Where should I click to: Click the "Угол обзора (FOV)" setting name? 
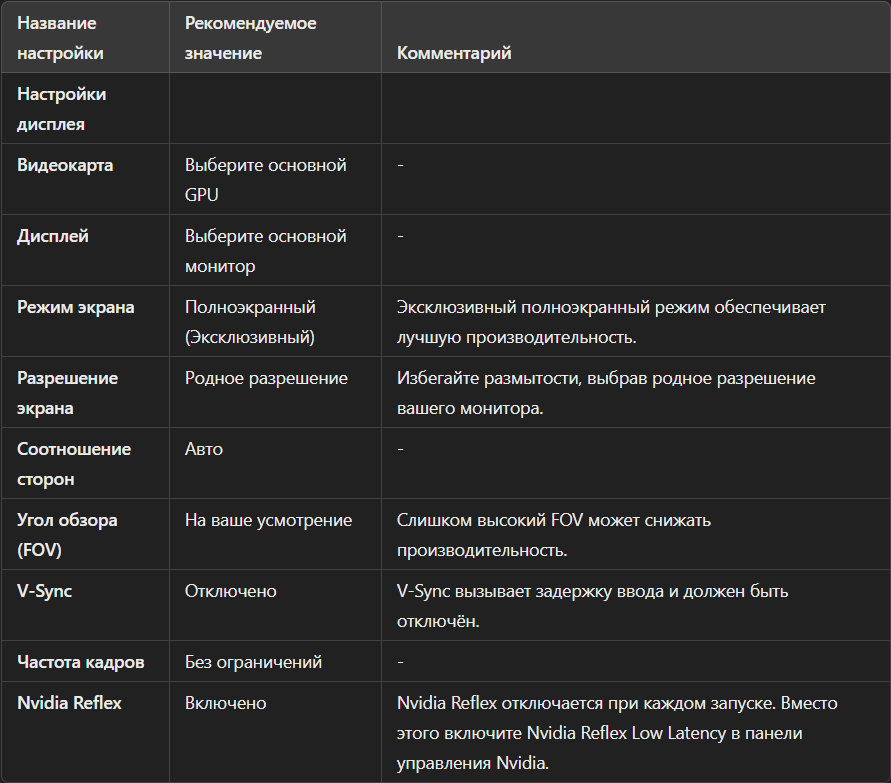67,535
